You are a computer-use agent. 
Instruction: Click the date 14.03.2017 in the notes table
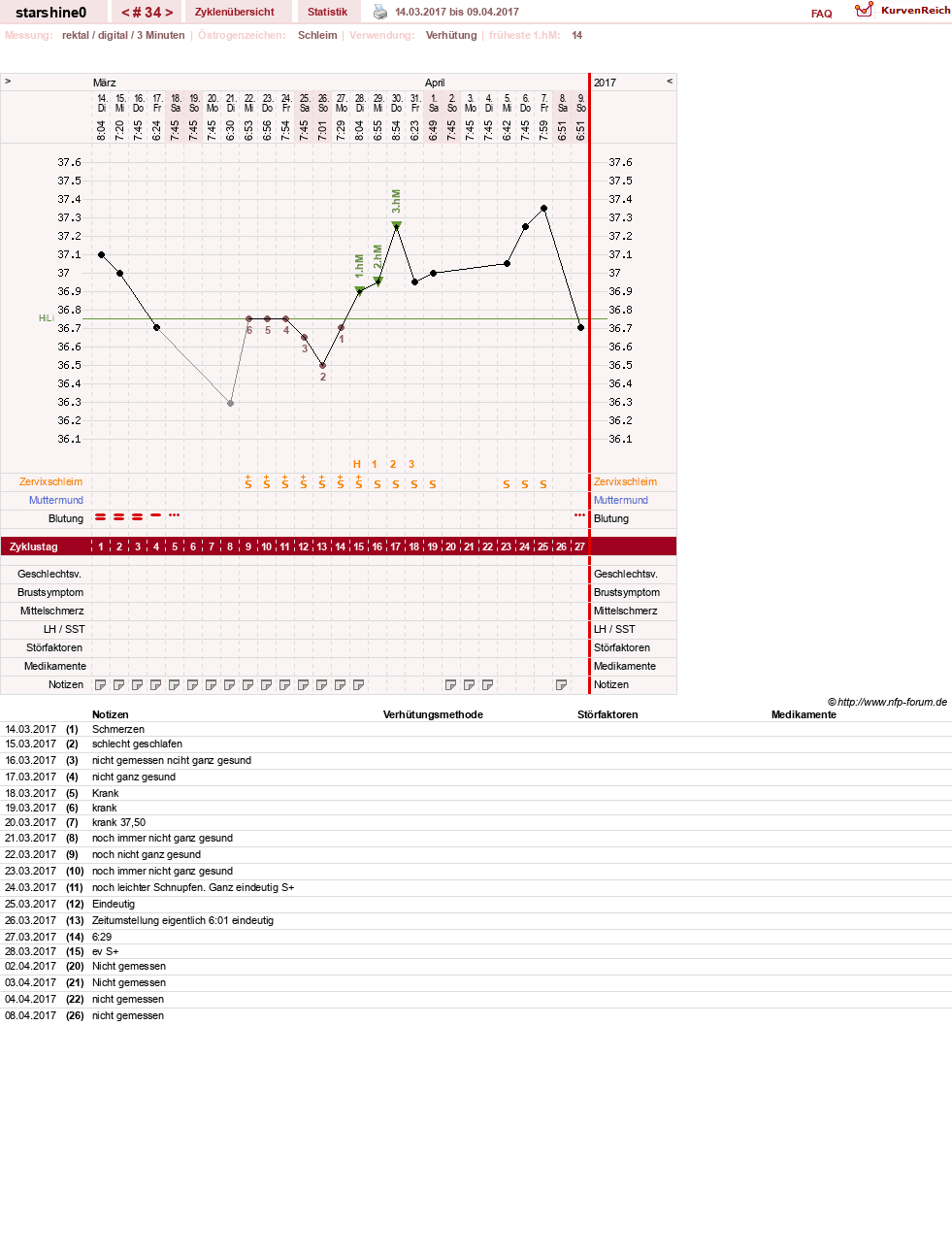coord(30,729)
